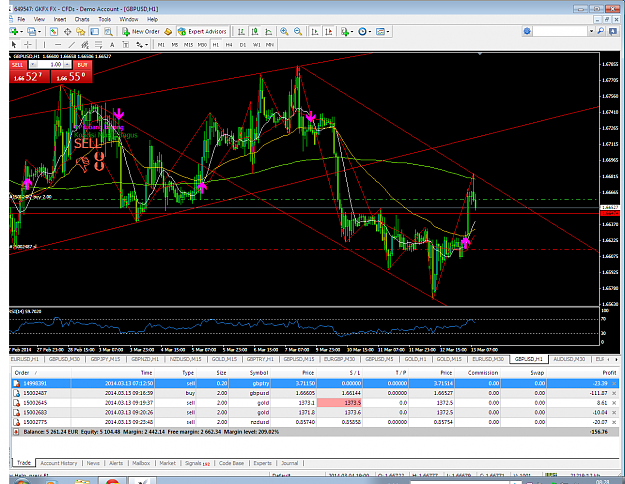Decrease the one-click trading volume with the down arrow
Image resolution: width=625 pixels, height=484 pixels.
pos(33,65)
